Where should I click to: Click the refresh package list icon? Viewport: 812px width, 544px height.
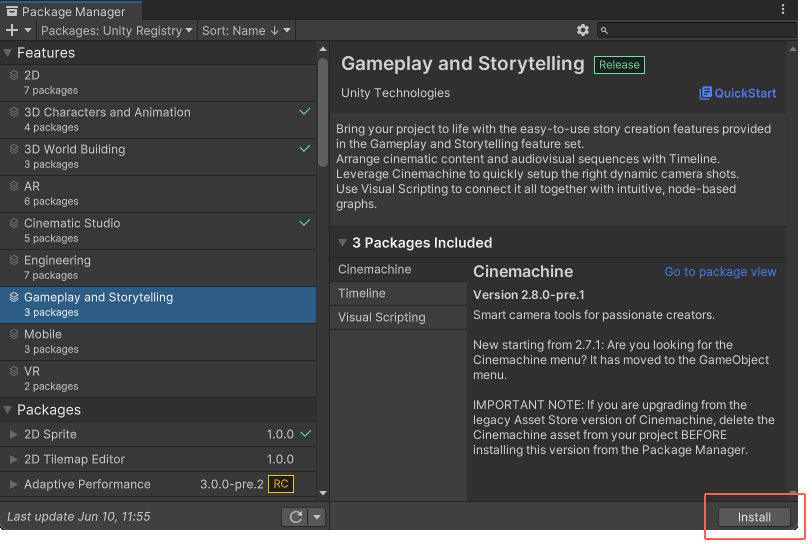(294, 517)
